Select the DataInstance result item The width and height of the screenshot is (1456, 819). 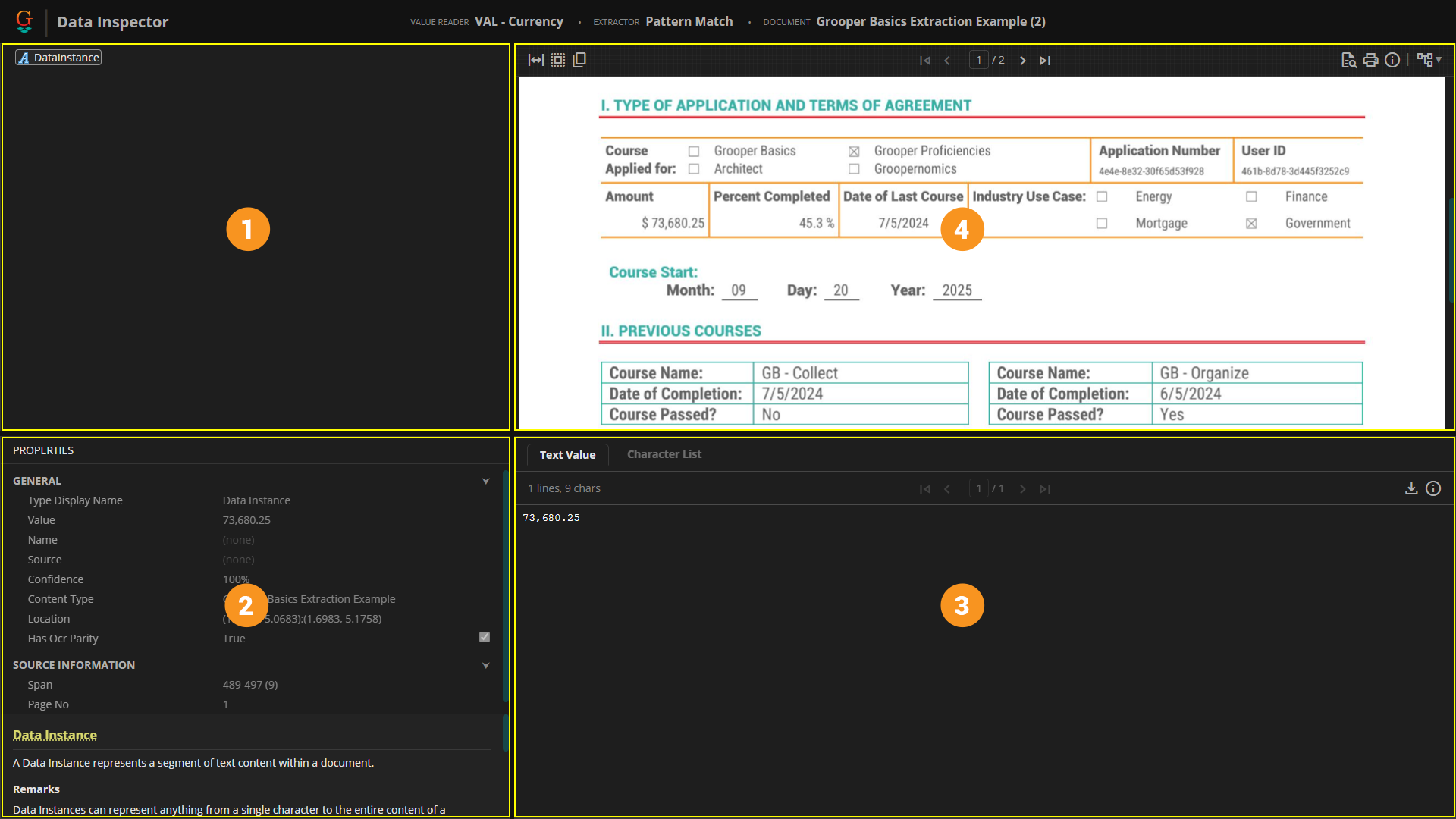point(59,58)
